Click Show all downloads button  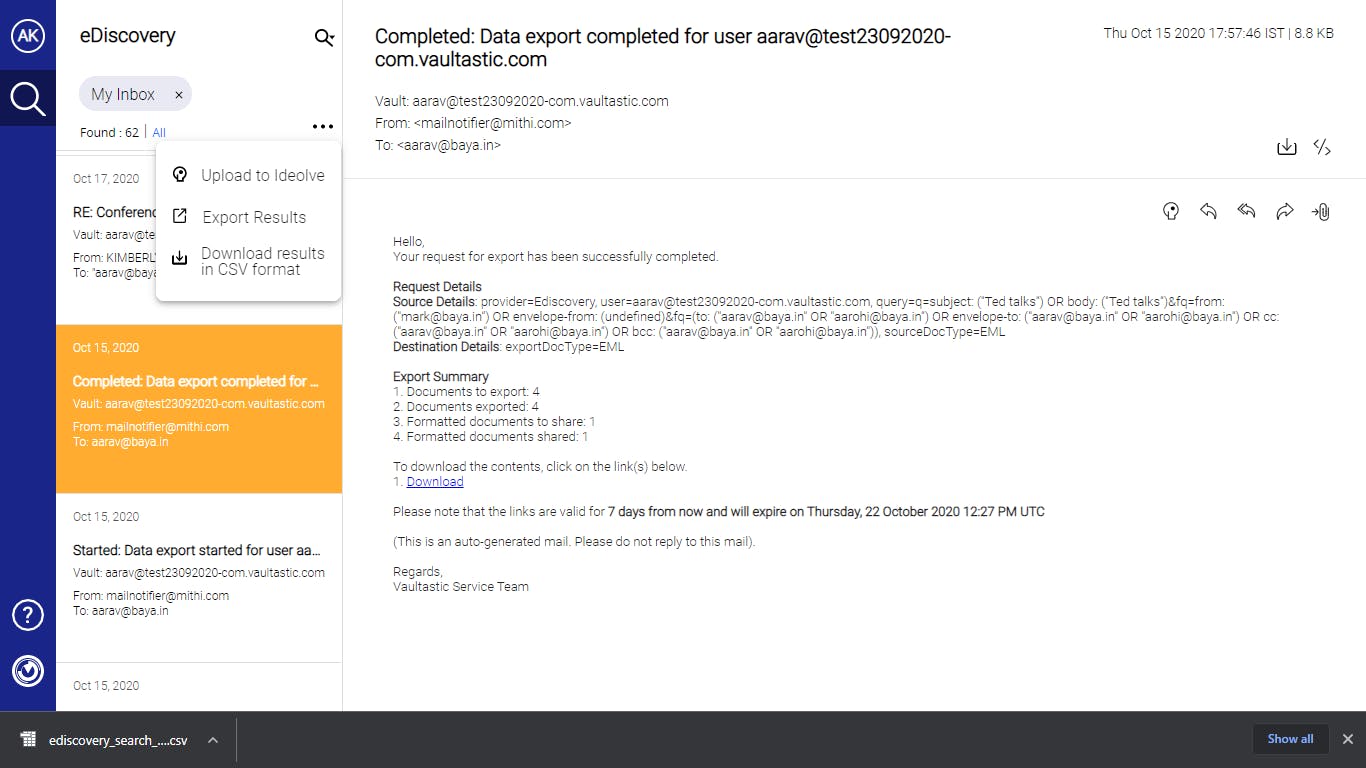pyautogui.click(x=1290, y=739)
